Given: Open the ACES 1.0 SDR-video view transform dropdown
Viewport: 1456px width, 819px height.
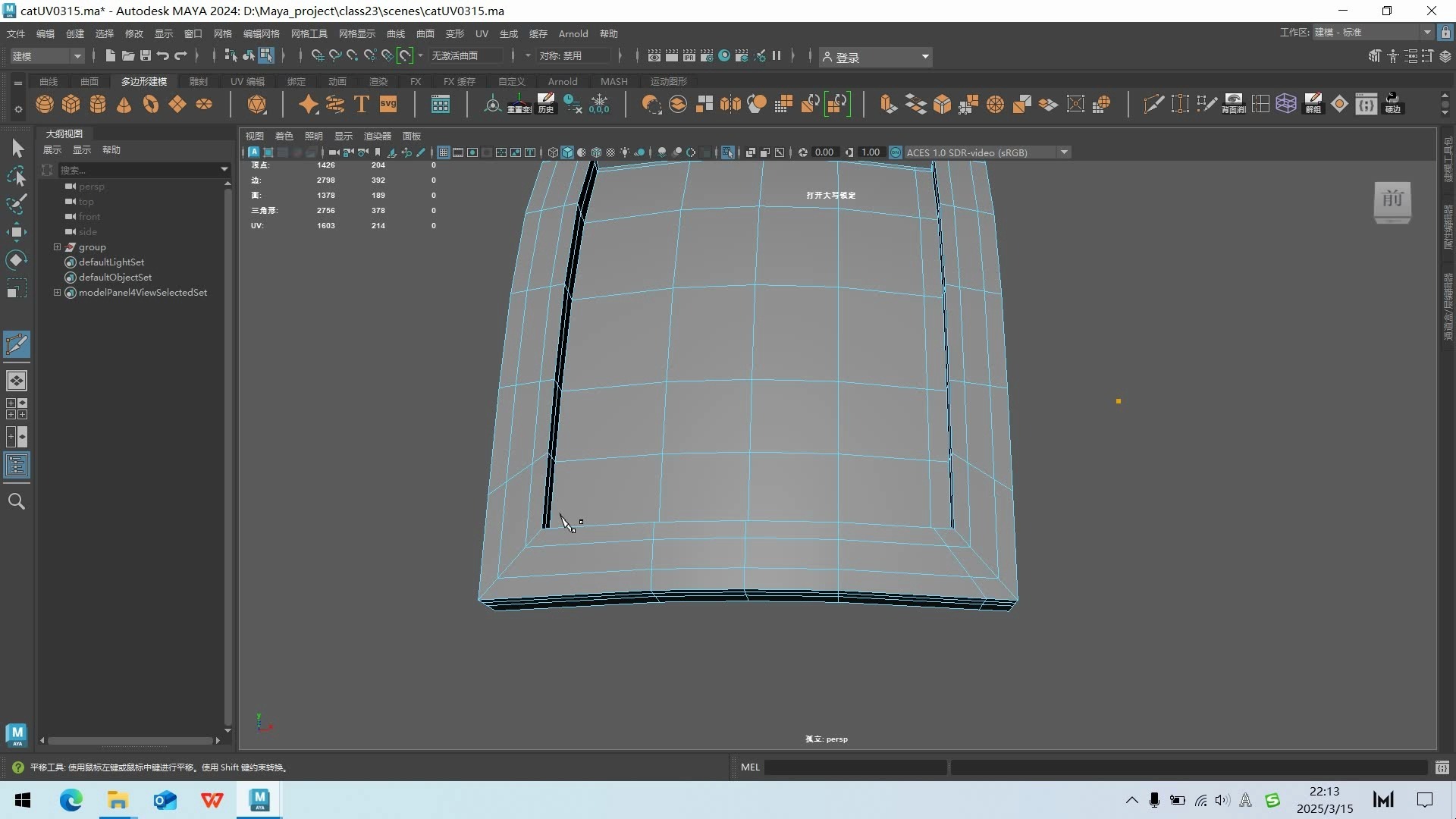Looking at the screenshot, I should (x=987, y=152).
